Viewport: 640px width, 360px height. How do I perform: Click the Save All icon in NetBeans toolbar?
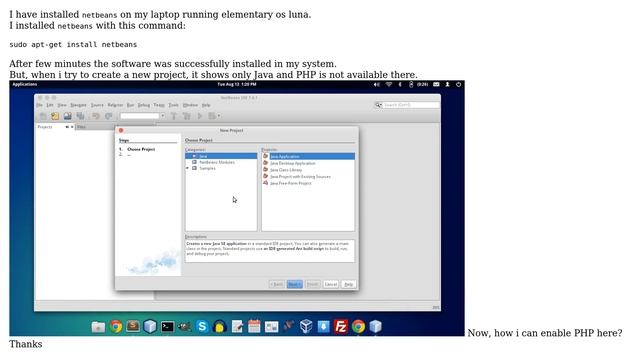80,116
